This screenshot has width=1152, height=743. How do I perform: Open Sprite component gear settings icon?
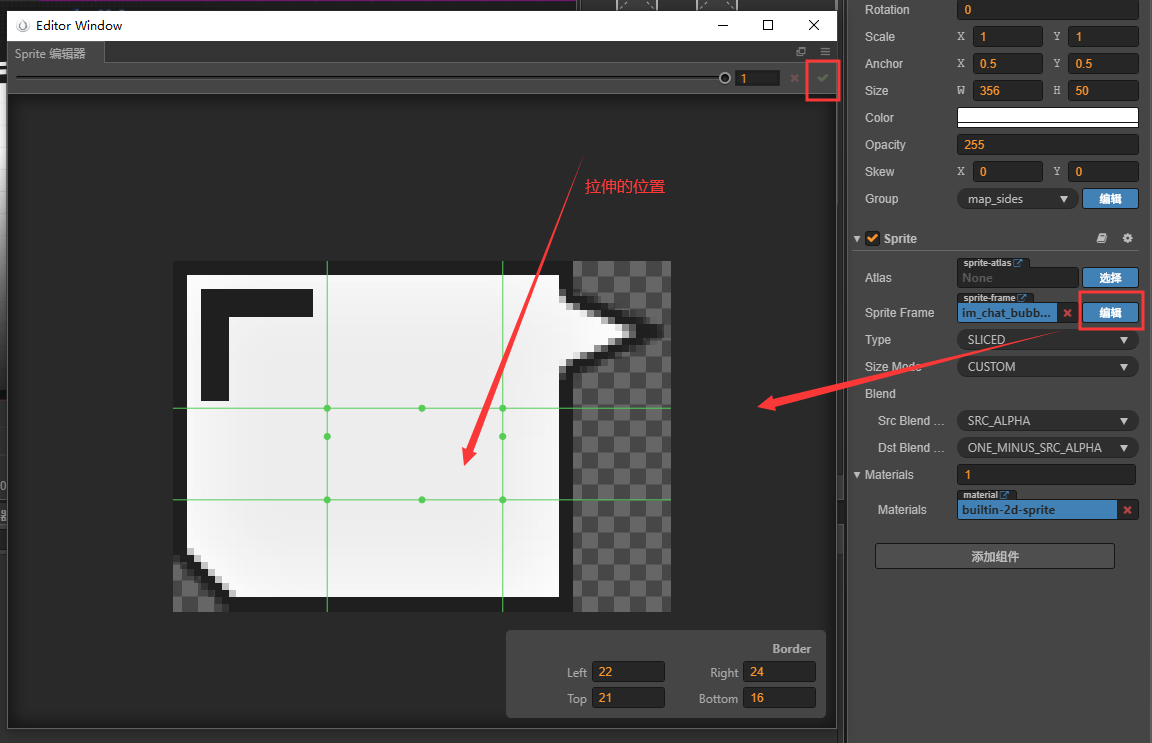[1127, 238]
